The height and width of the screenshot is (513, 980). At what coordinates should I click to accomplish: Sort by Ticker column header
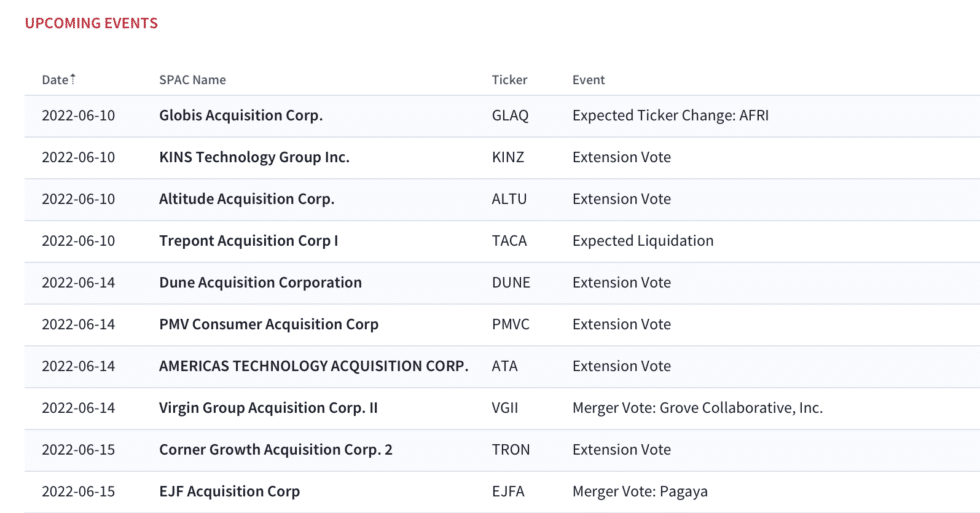pos(509,80)
